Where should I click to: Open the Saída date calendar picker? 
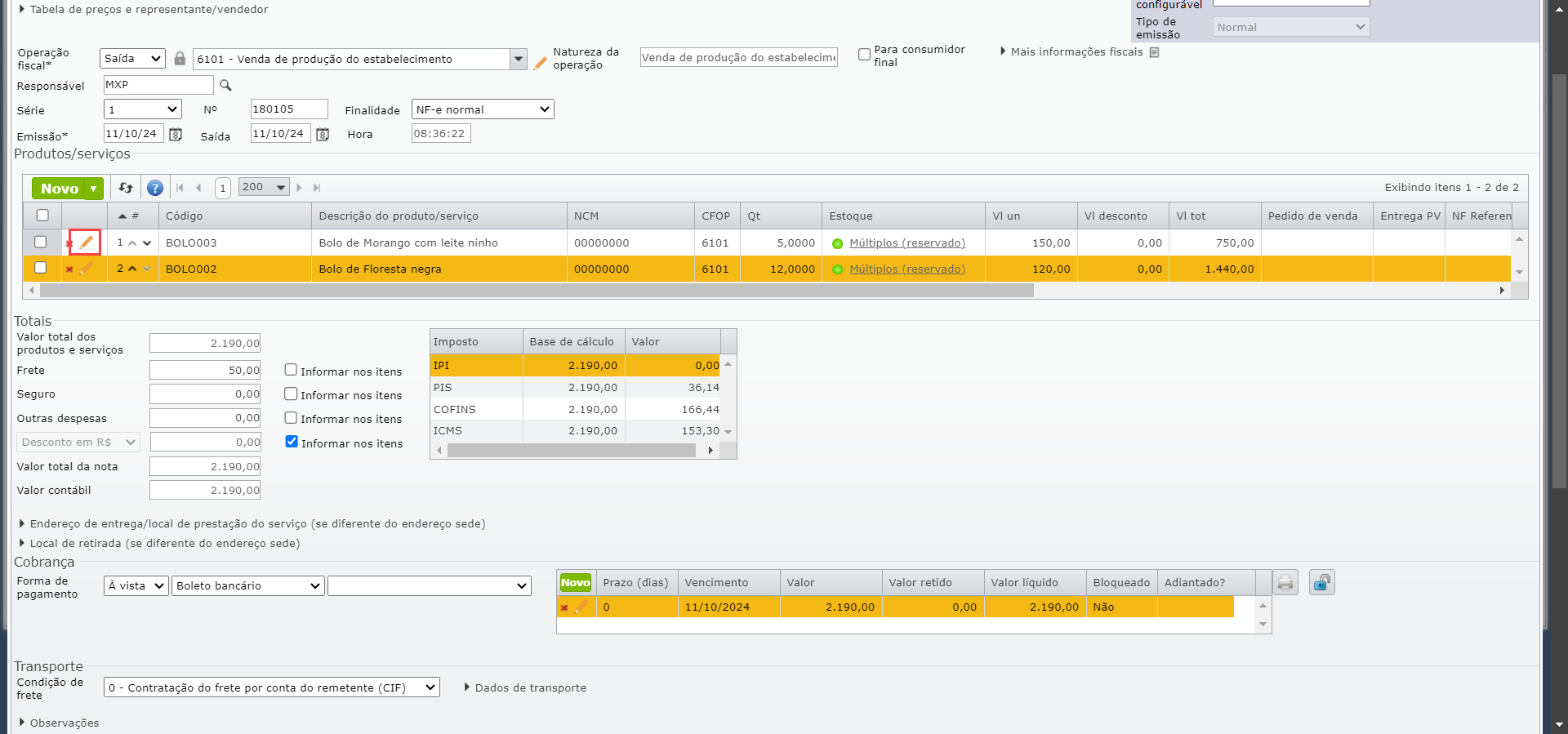click(323, 134)
